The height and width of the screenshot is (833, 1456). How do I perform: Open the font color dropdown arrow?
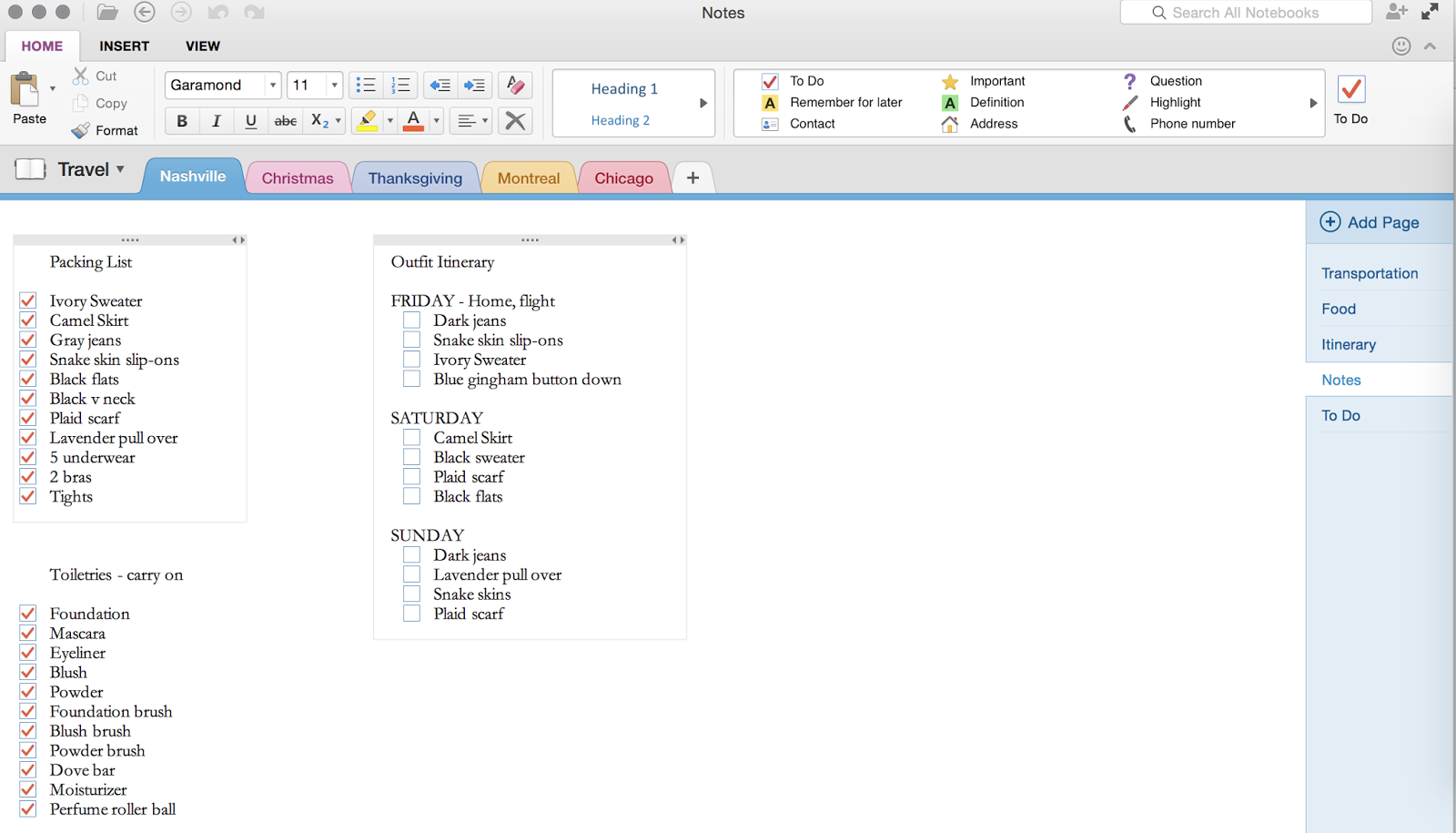(436, 120)
